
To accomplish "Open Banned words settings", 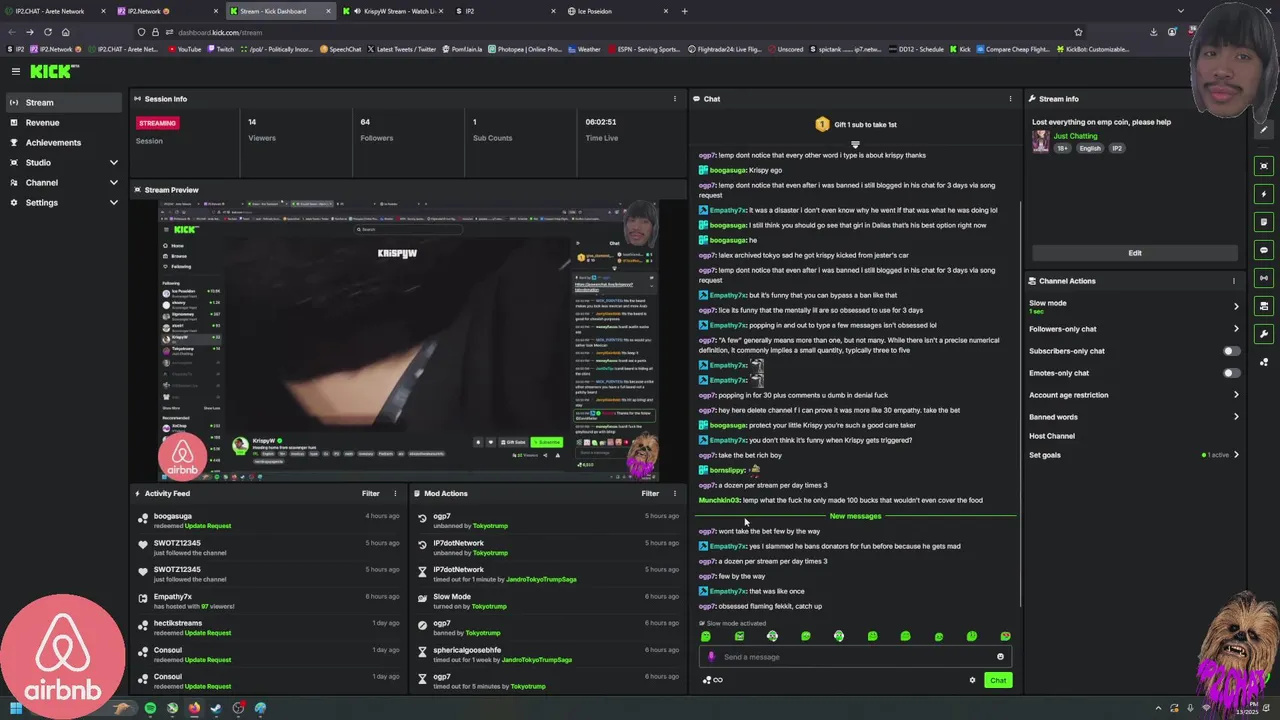I will point(1134,417).
